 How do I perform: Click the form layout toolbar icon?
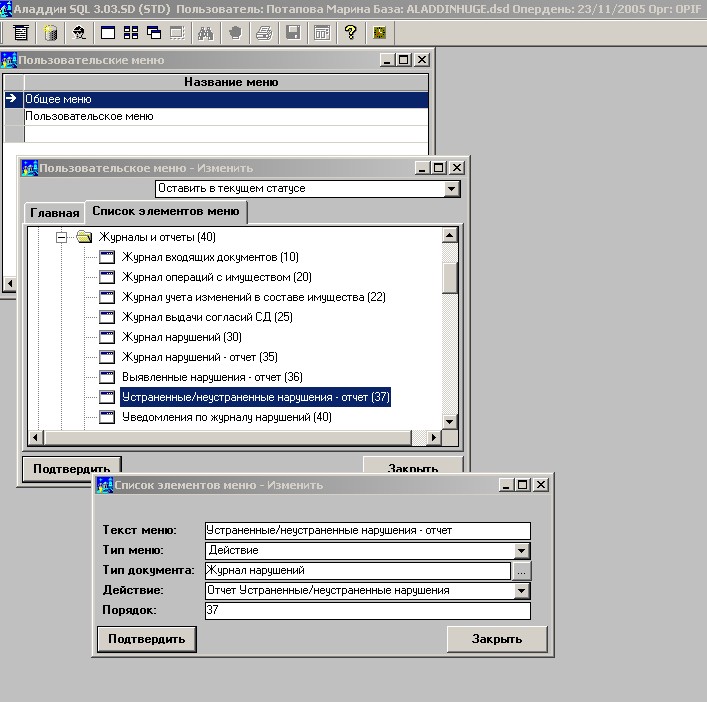[x=322, y=33]
